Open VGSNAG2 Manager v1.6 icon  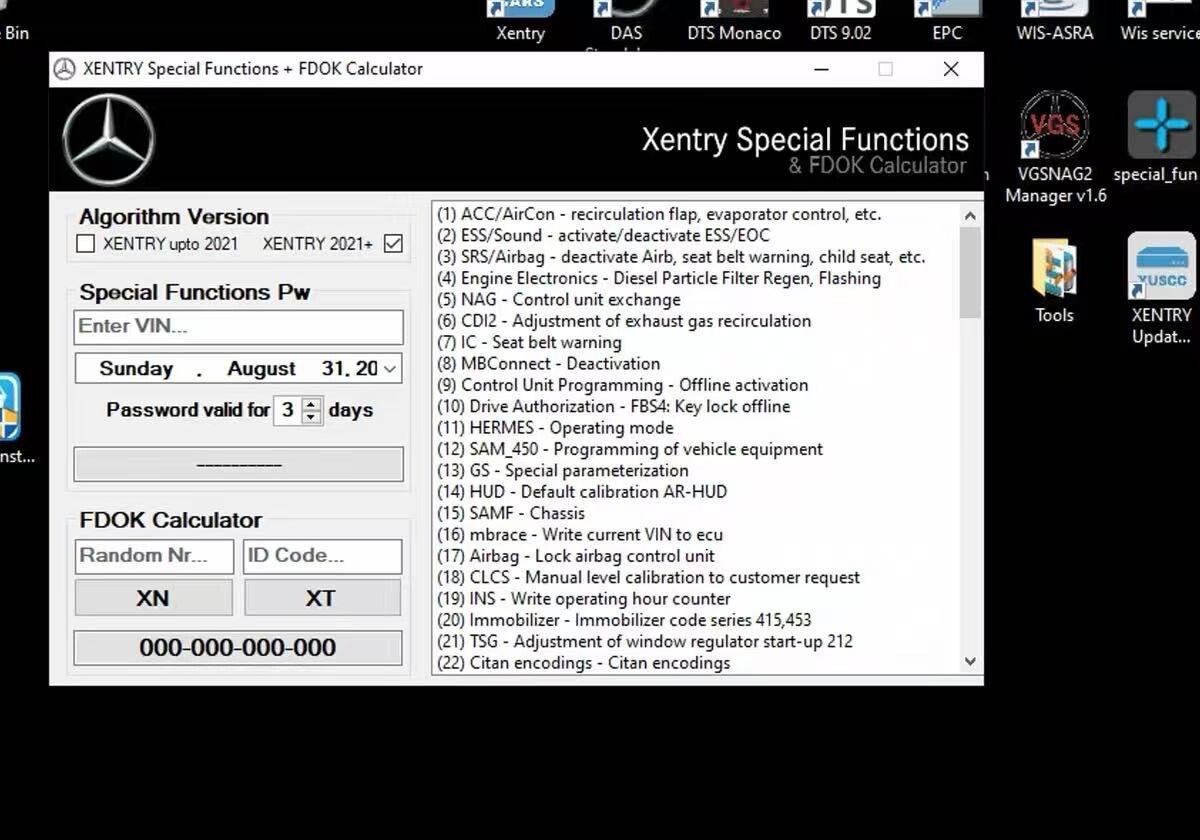point(1055,148)
